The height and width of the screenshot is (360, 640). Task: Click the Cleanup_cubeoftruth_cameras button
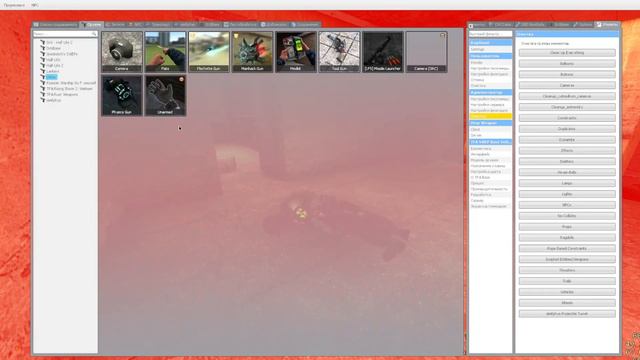pyautogui.click(x=567, y=96)
